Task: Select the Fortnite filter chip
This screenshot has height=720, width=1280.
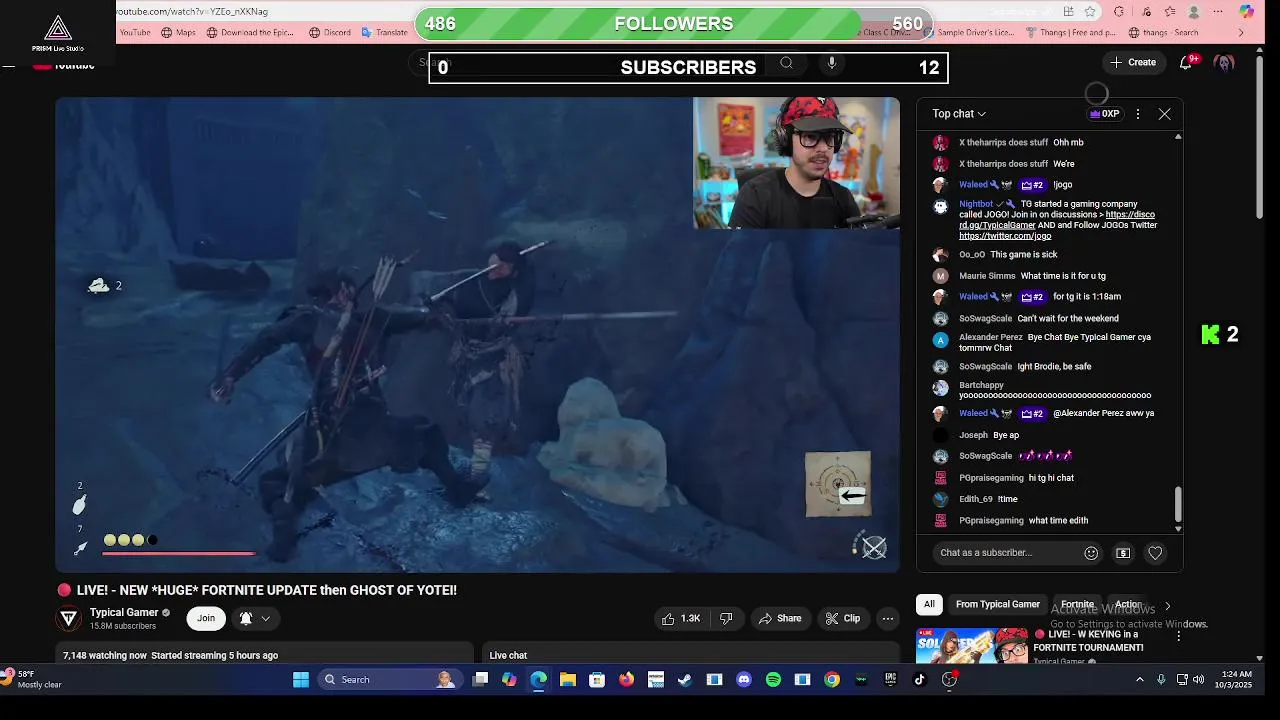Action: [x=1077, y=604]
